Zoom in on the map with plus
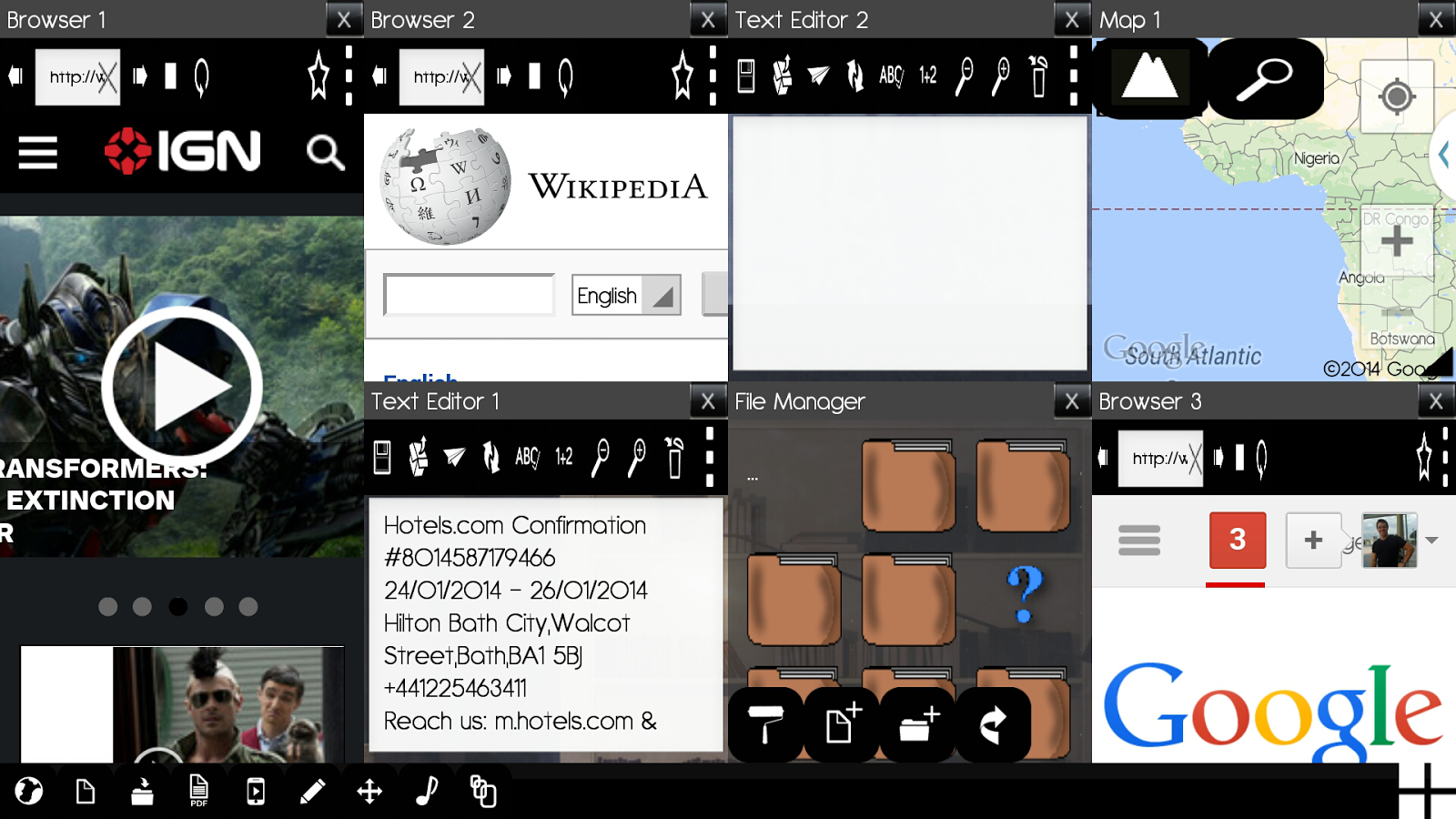 [x=1397, y=241]
